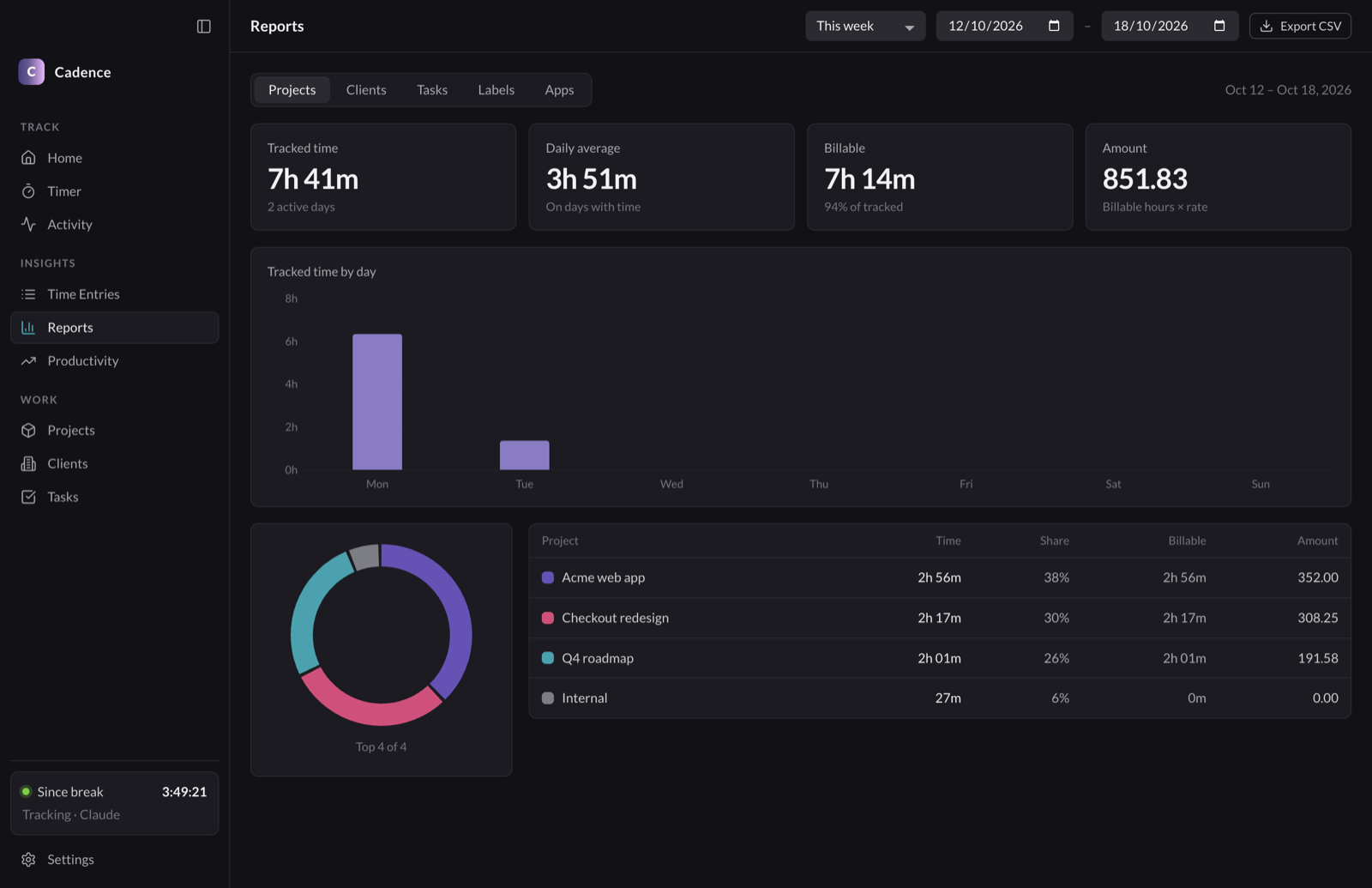This screenshot has width=1372, height=888.
Task: Switch to the Labels tab
Action: 496,90
